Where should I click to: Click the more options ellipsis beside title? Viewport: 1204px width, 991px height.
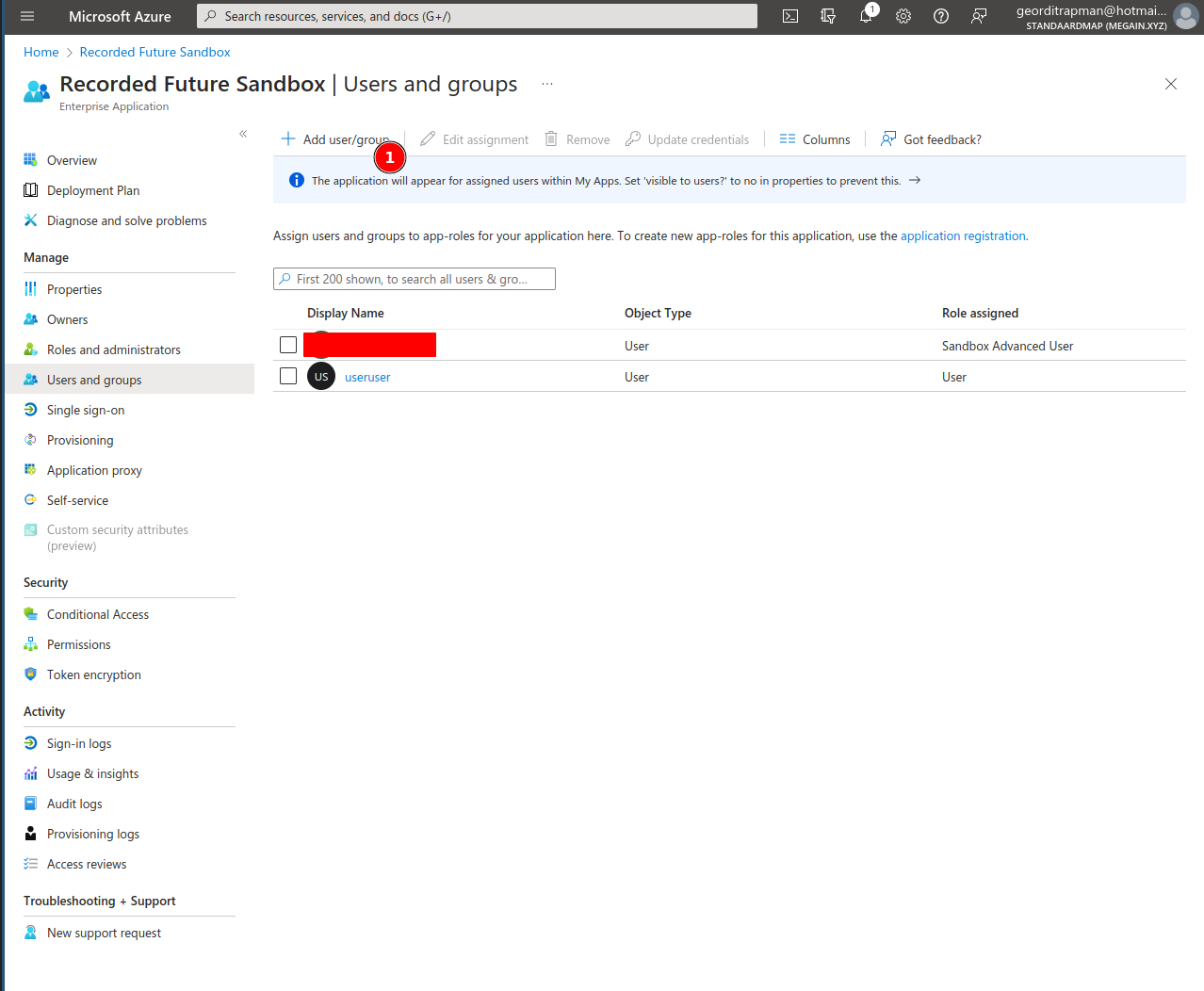[x=546, y=85]
